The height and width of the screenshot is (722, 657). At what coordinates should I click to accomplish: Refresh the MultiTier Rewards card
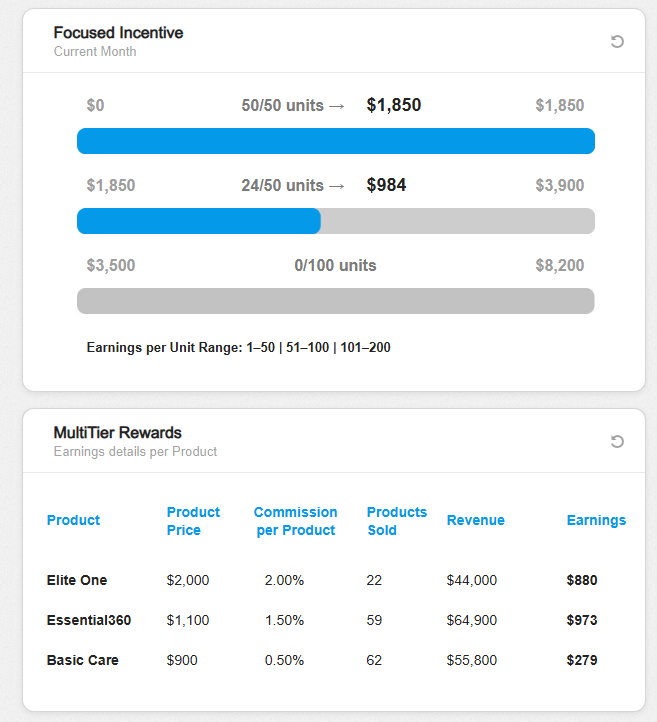pos(617,441)
